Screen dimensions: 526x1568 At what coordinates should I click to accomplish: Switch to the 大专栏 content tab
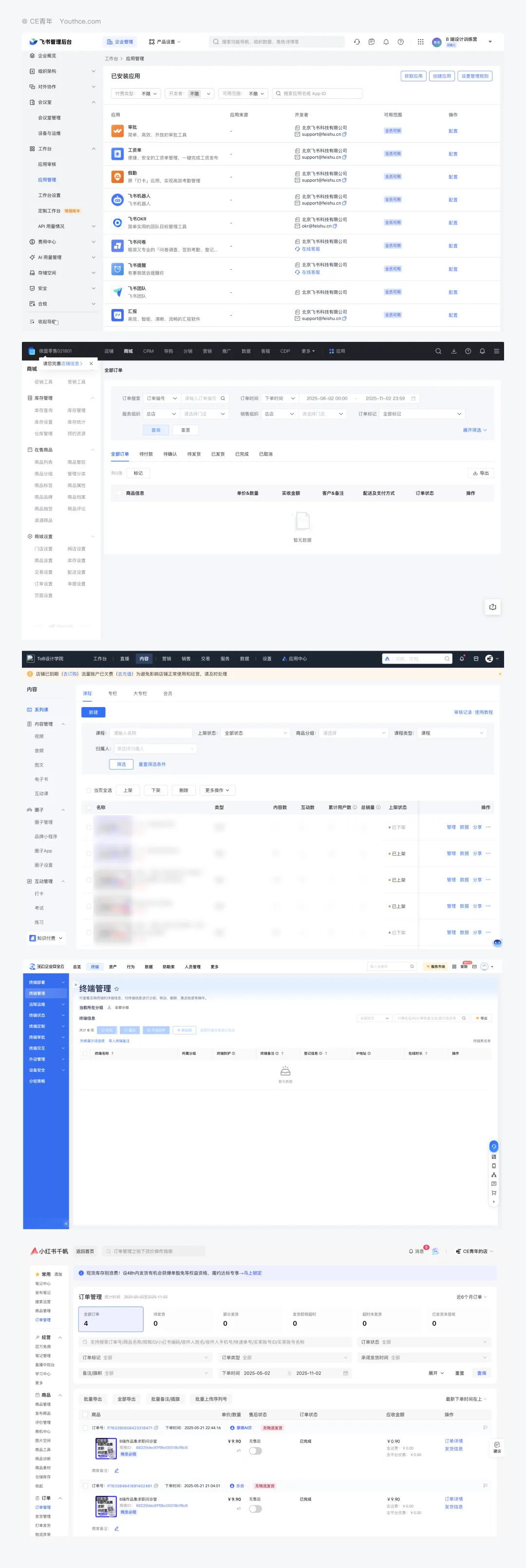tap(140, 693)
